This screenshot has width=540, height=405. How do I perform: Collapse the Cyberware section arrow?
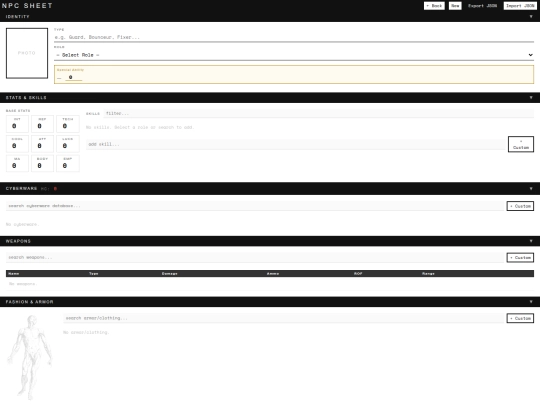[531, 189]
